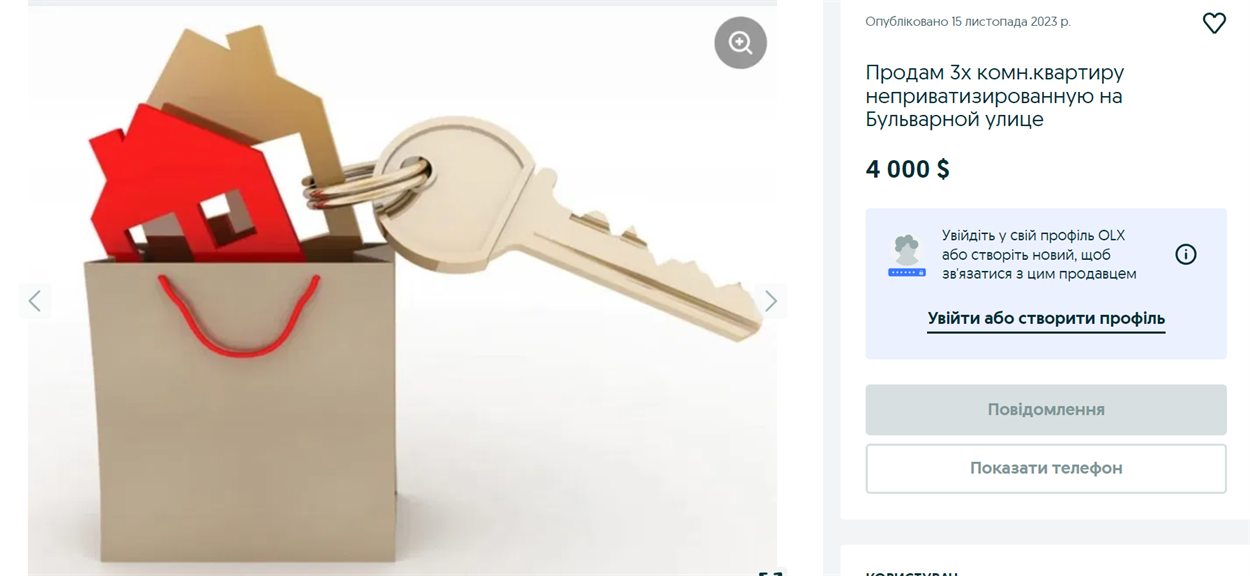Click the price '4 000 $'
The image size is (1250, 576).
[x=908, y=169]
